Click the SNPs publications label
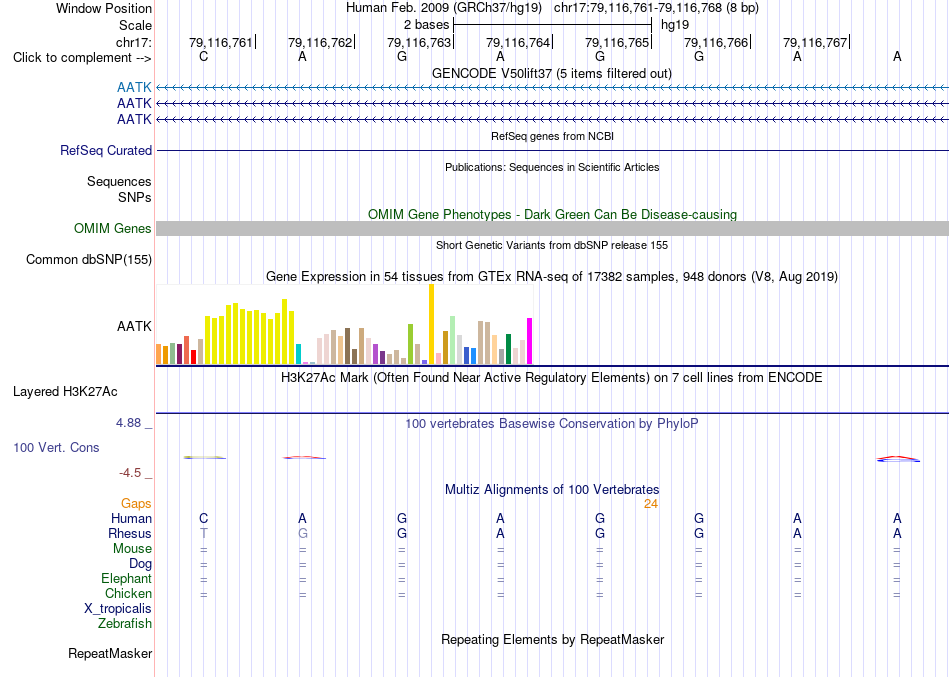 (x=135, y=197)
